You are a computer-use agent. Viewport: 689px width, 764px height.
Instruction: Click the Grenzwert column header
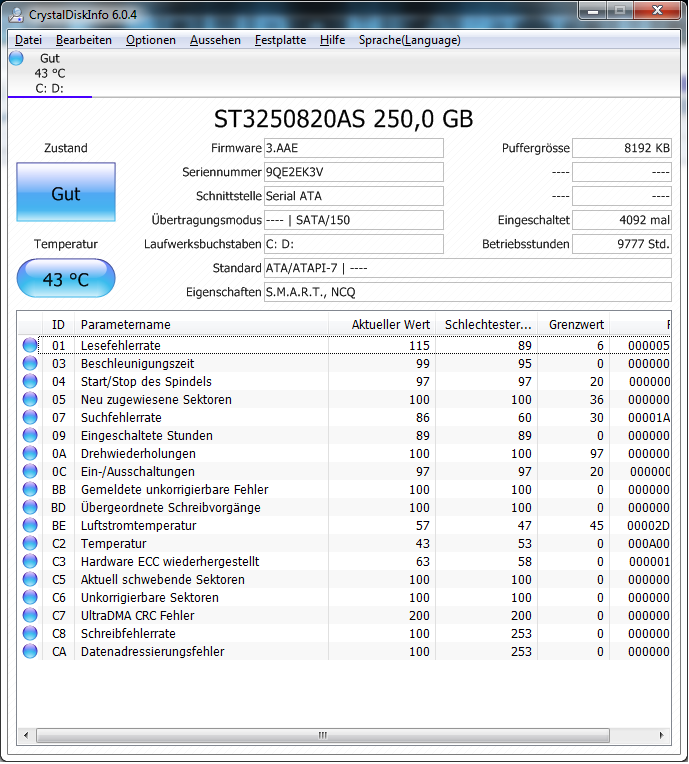tap(574, 325)
